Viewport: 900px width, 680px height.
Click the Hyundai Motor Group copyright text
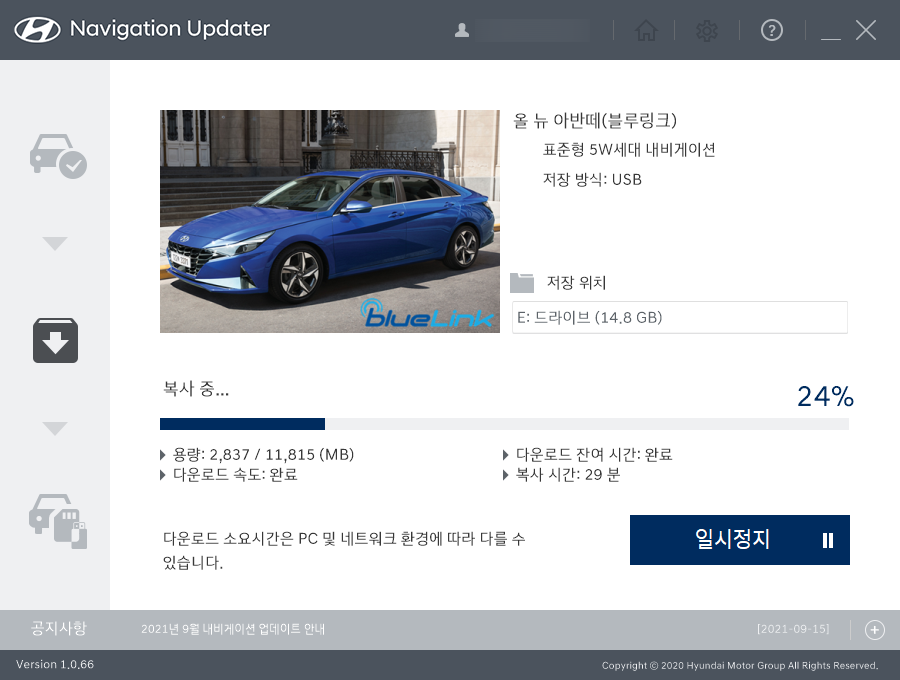(740, 665)
